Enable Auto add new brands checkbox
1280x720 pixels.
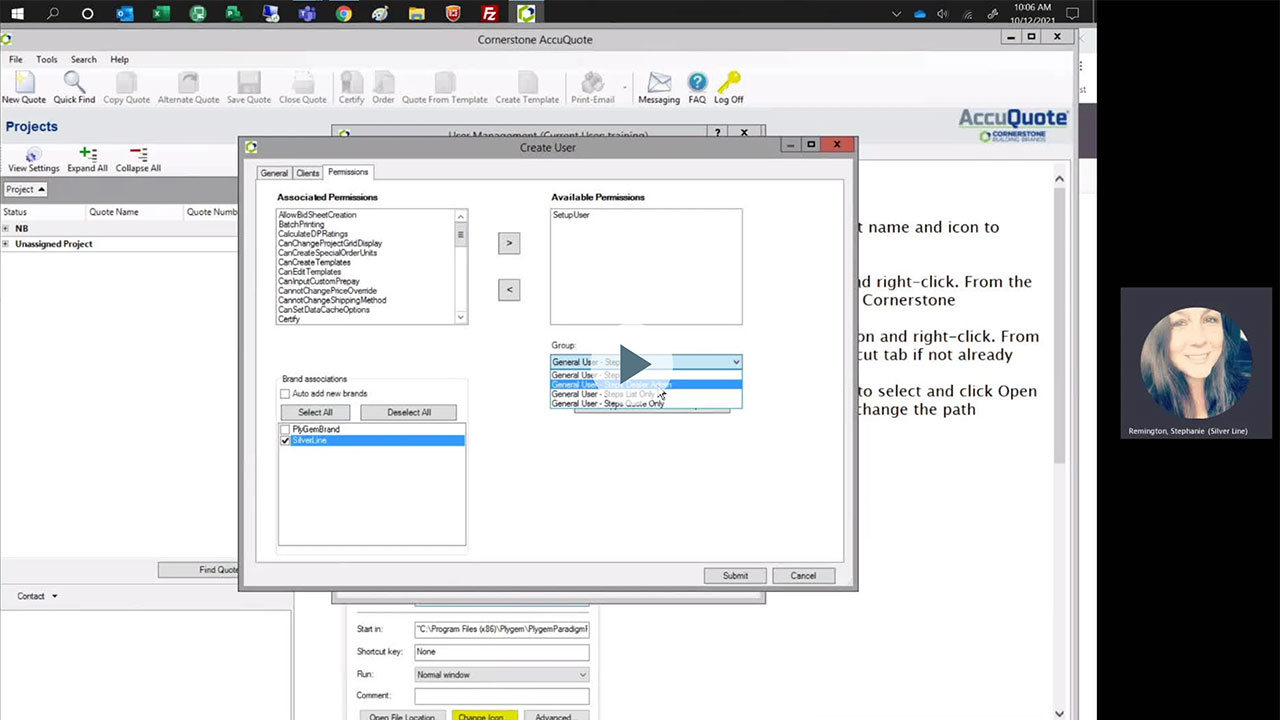(285, 394)
